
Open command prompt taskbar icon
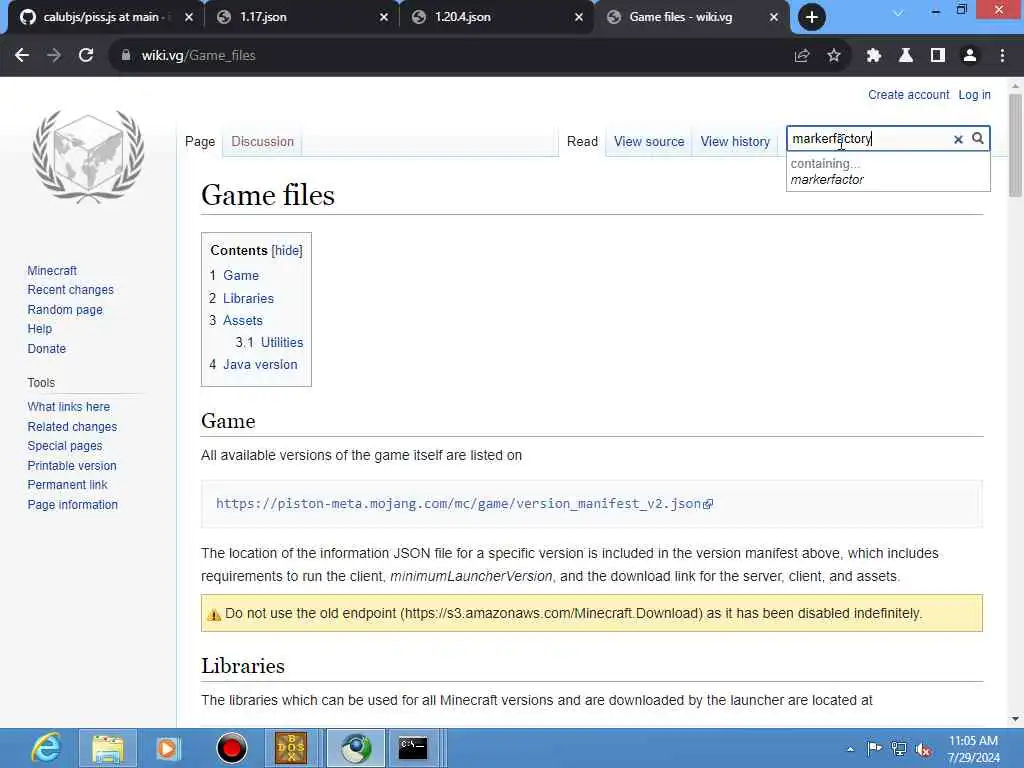click(x=413, y=748)
